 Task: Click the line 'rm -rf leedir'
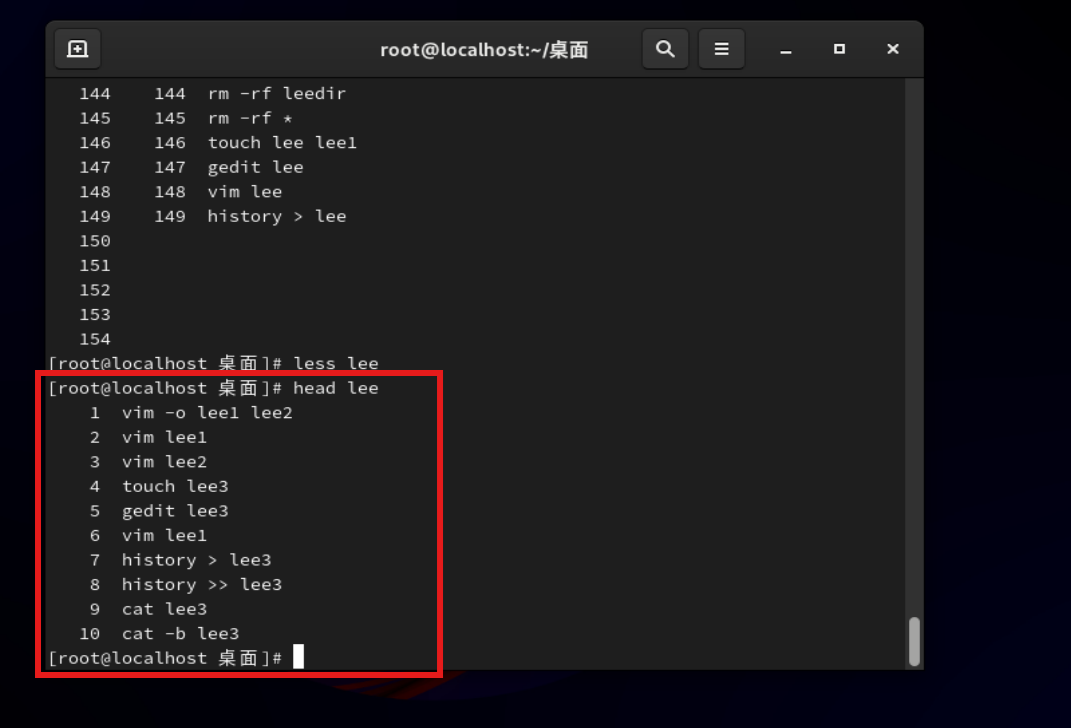click(x=277, y=94)
